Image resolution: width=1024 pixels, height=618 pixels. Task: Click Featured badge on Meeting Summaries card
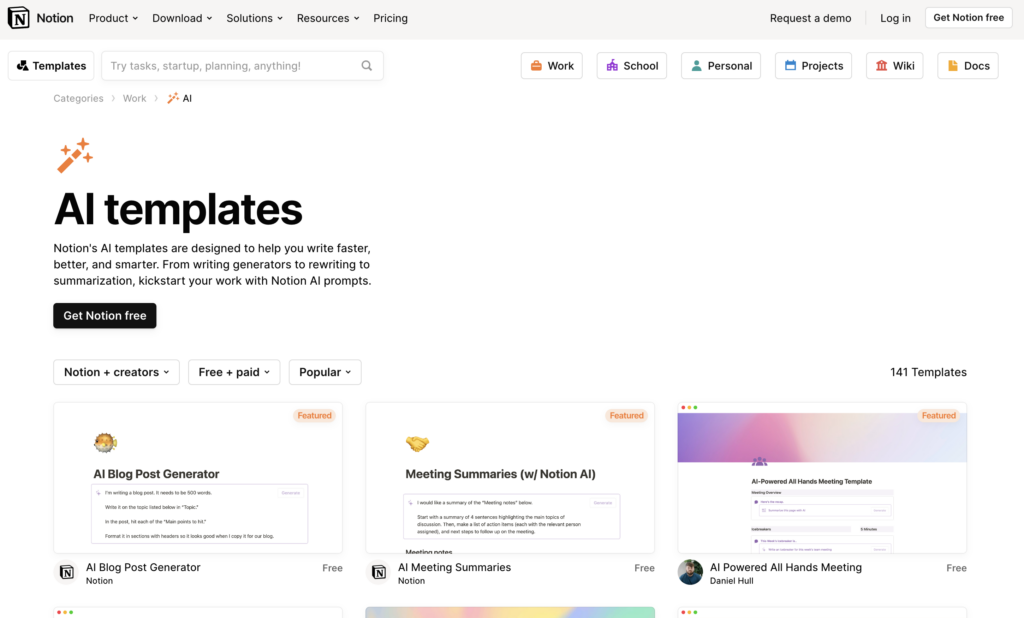click(627, 415)
